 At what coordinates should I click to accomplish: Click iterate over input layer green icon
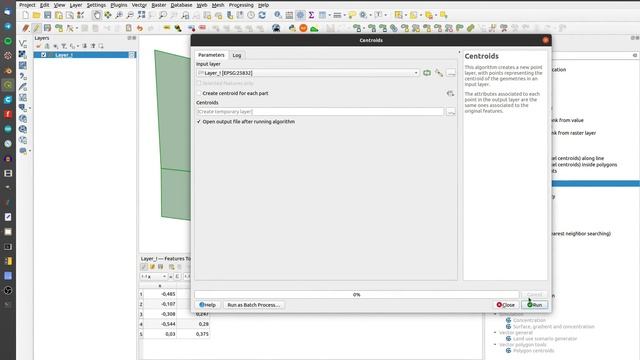click(x=427, y=73)
